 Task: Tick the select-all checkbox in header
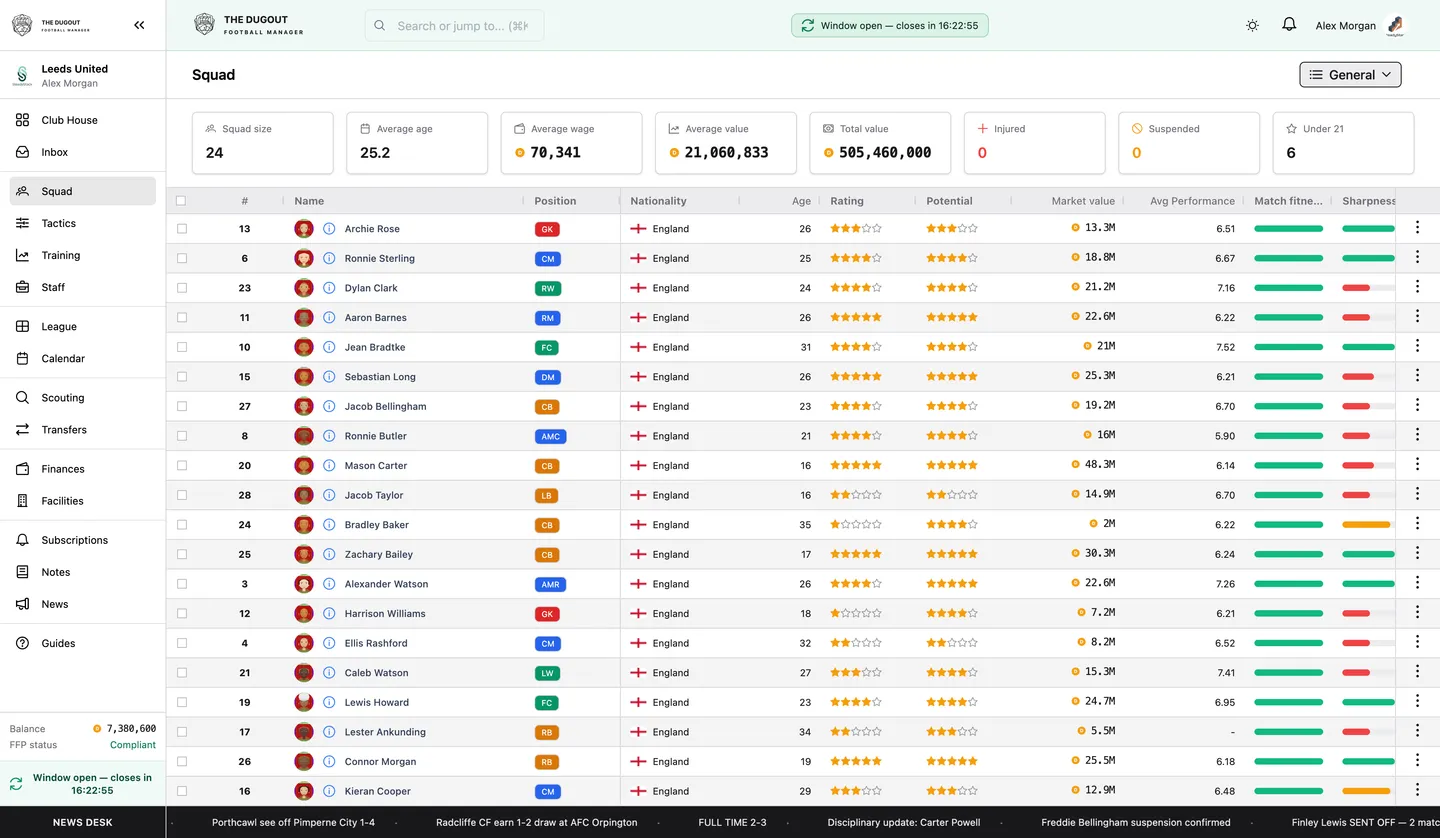[x=181, y=201]
